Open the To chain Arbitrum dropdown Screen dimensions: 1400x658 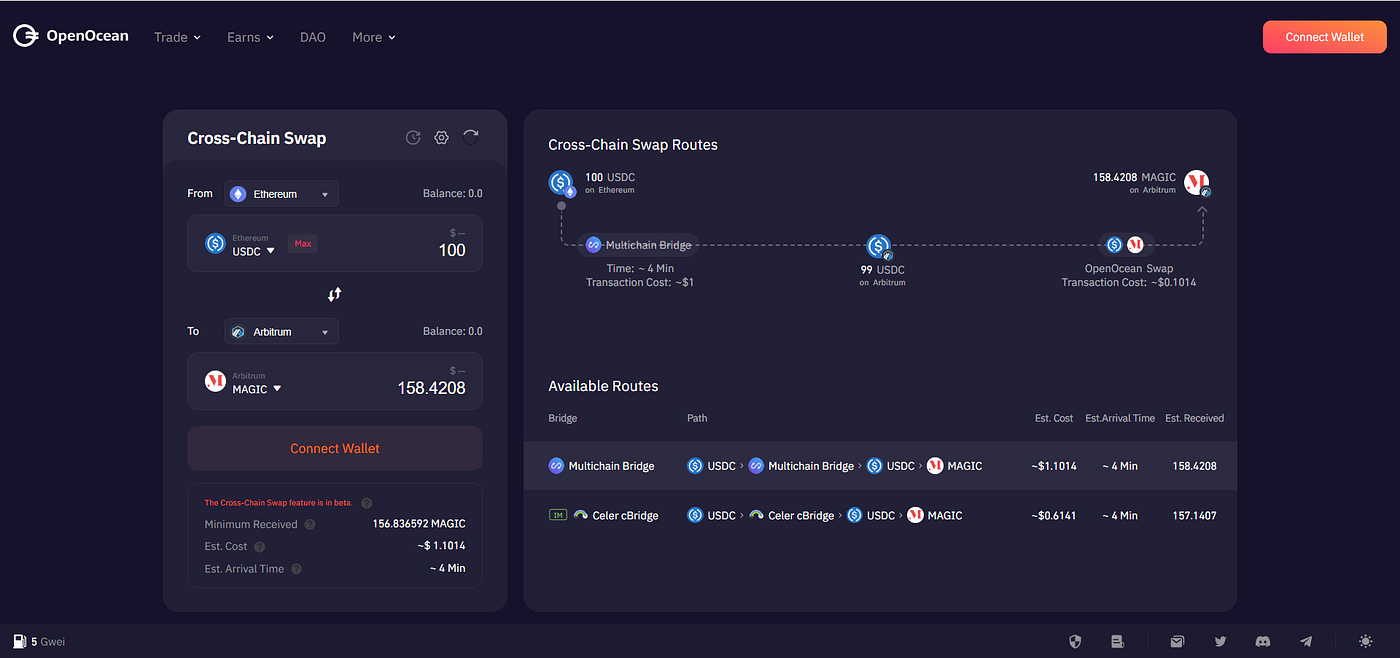click(282, 331)
